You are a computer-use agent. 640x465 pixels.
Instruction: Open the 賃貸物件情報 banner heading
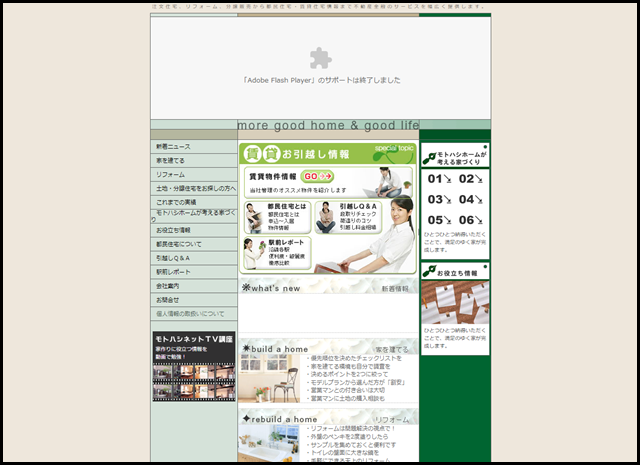pyautogui.click(x=273, y=177)
